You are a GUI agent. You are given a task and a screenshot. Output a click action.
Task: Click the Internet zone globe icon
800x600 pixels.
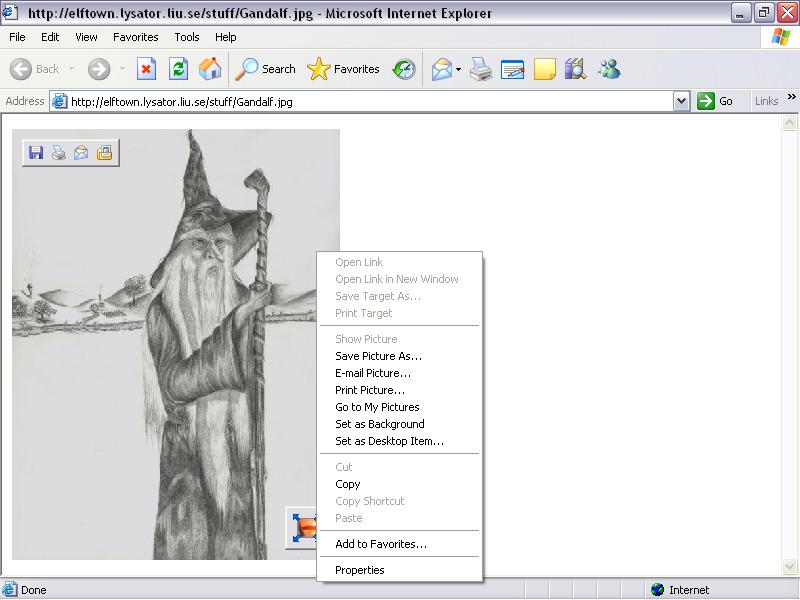pos(658,590)
